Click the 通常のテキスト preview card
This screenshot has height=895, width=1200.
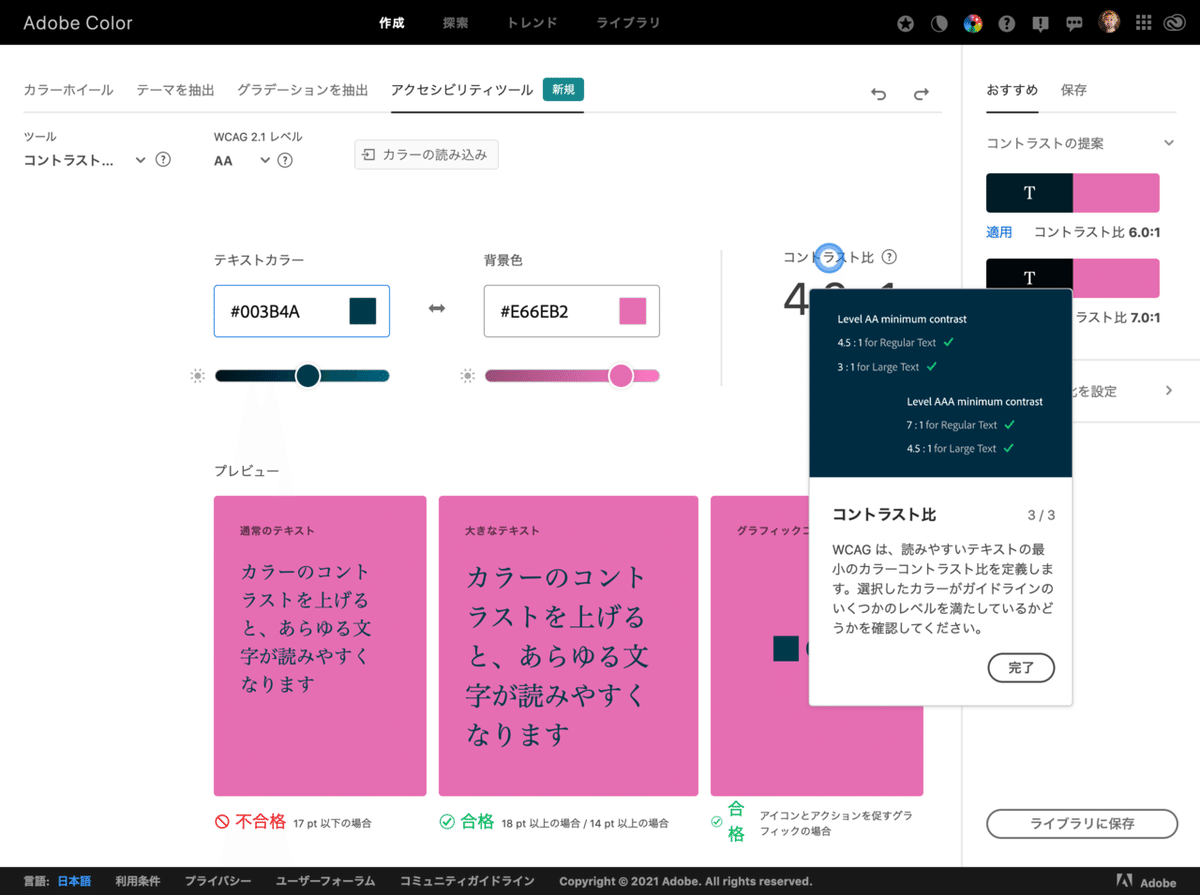(320, 646)
